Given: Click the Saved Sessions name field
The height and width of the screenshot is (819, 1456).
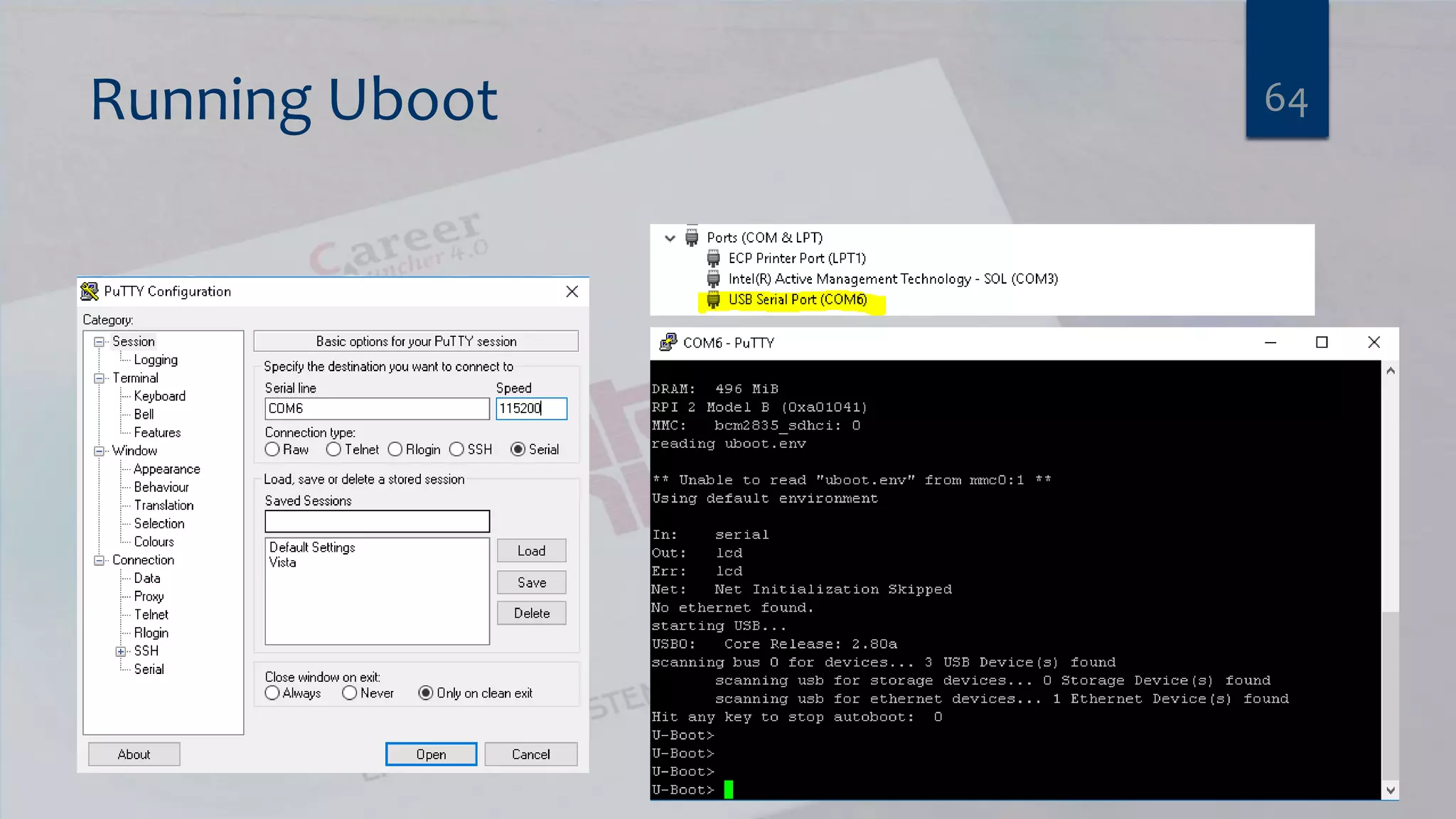Looking at the screenshot, I should [377, 521].
